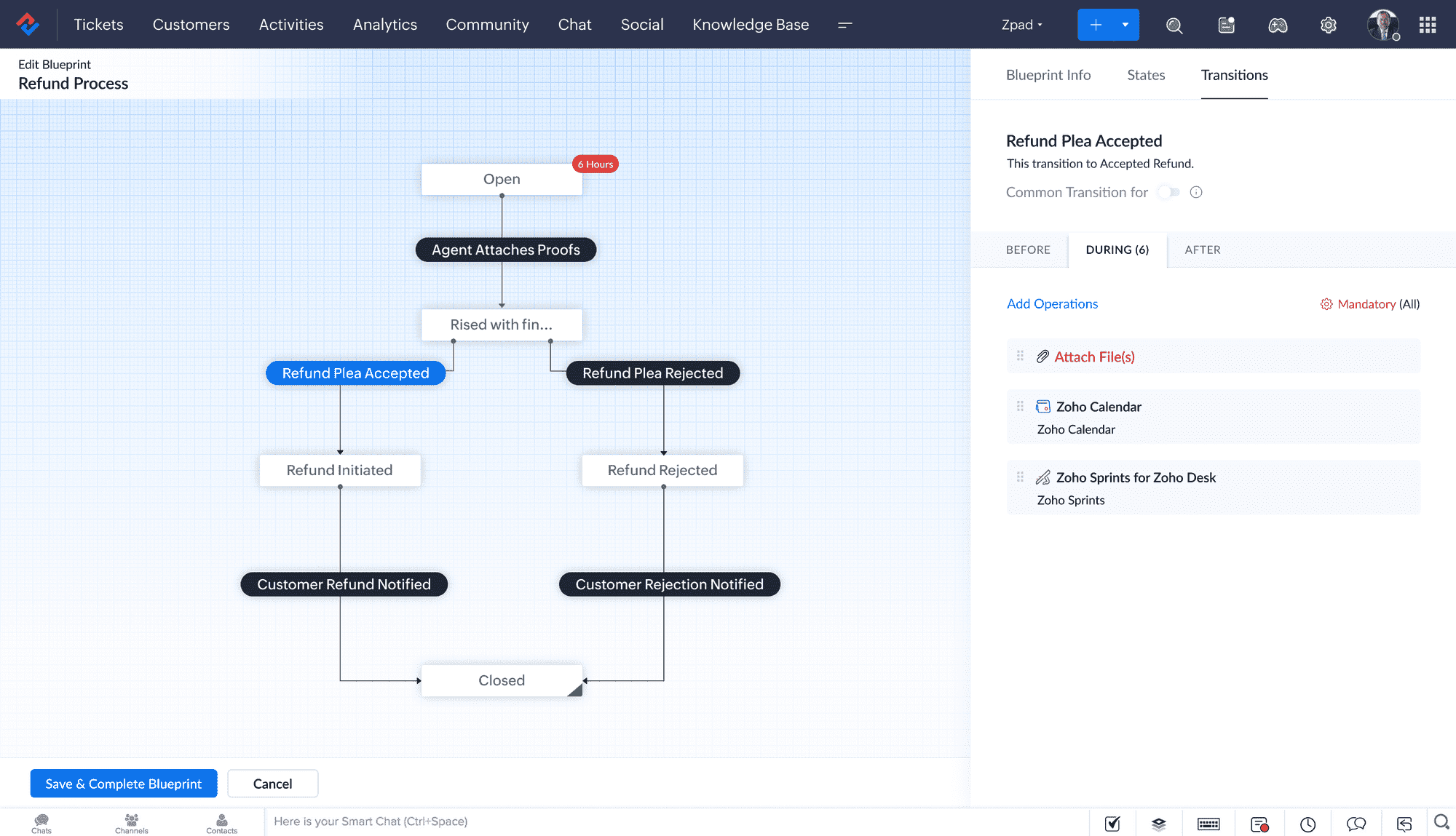The image size is (1456, 836).
Task: Open the gamepad gamification icon
Action: click(1278, 25)
